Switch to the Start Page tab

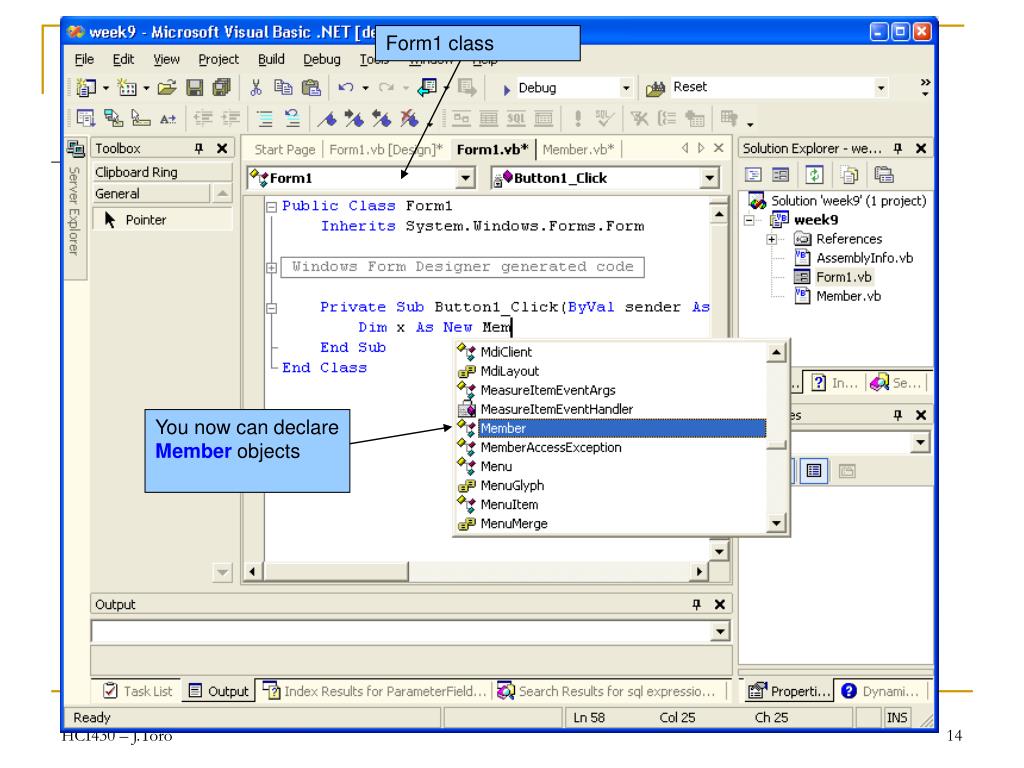[285, 150]
